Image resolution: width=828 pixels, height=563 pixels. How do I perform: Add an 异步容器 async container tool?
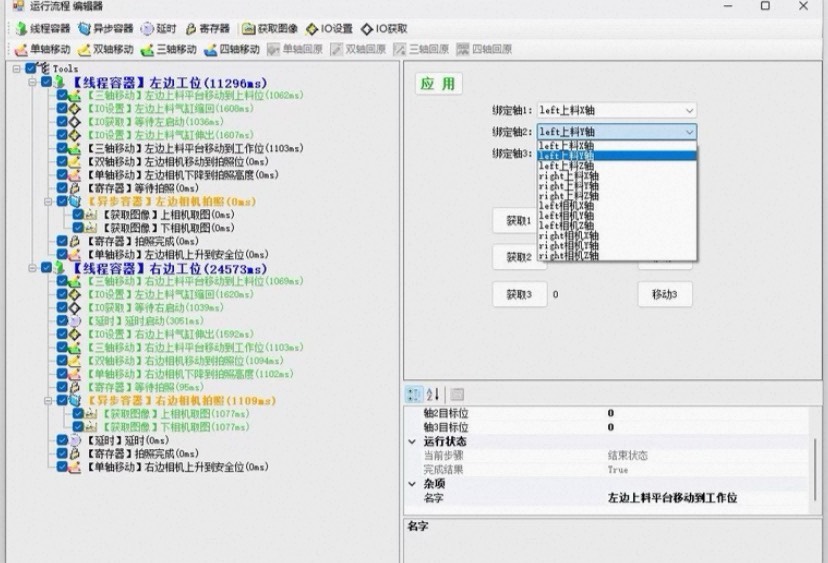pos(106,29)
